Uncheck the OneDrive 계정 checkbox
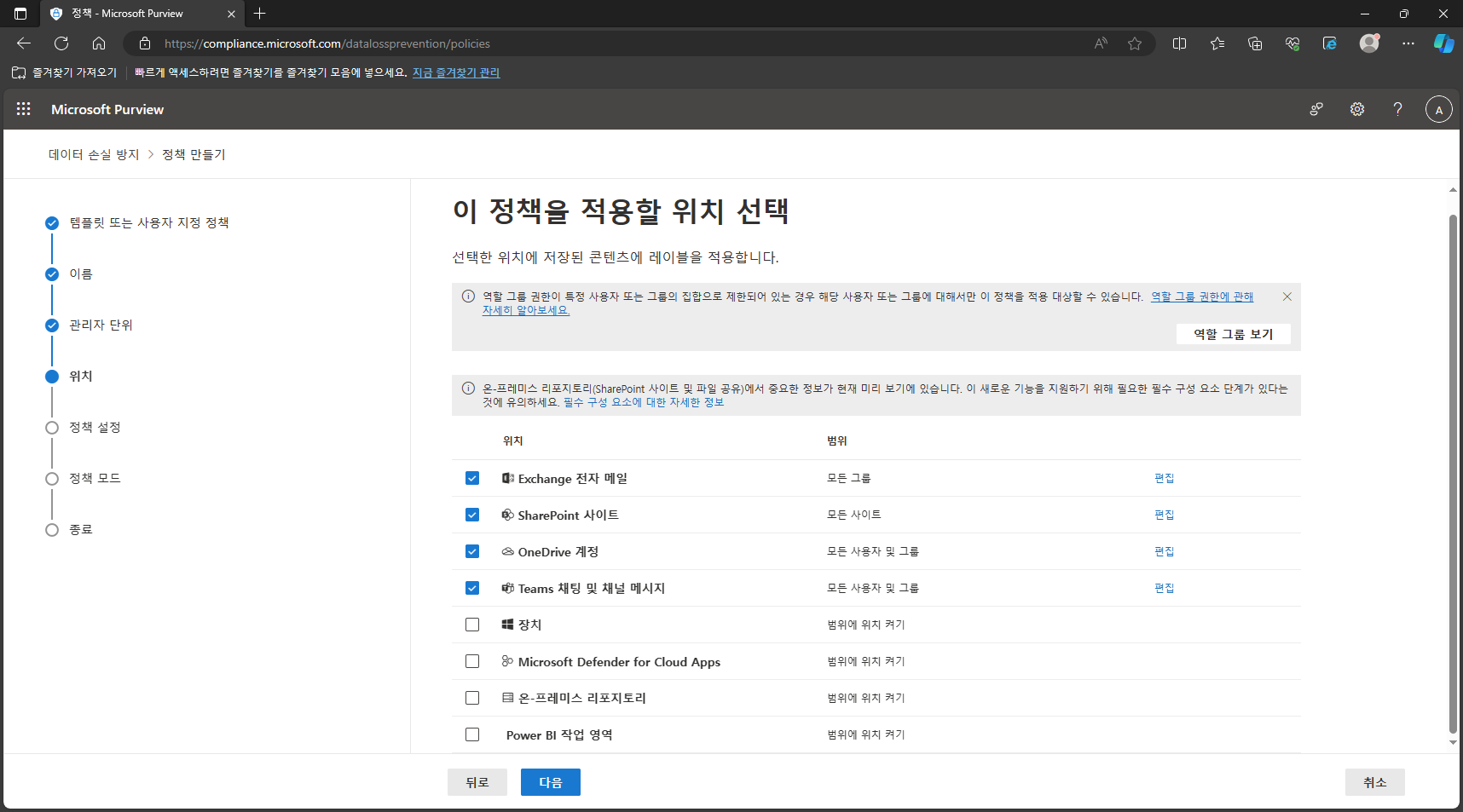The width and height of the screenshot is (1463, 812). click(472, 551)
